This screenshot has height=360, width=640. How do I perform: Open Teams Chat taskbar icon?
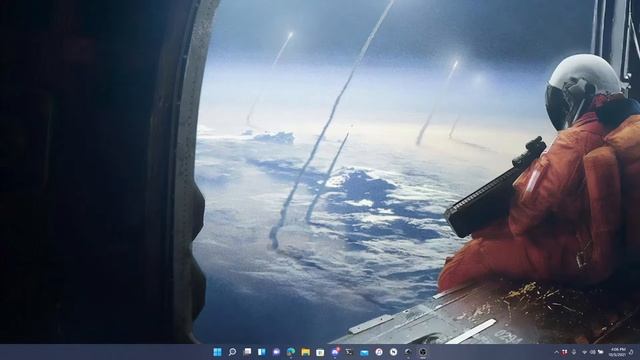point(276,352)
